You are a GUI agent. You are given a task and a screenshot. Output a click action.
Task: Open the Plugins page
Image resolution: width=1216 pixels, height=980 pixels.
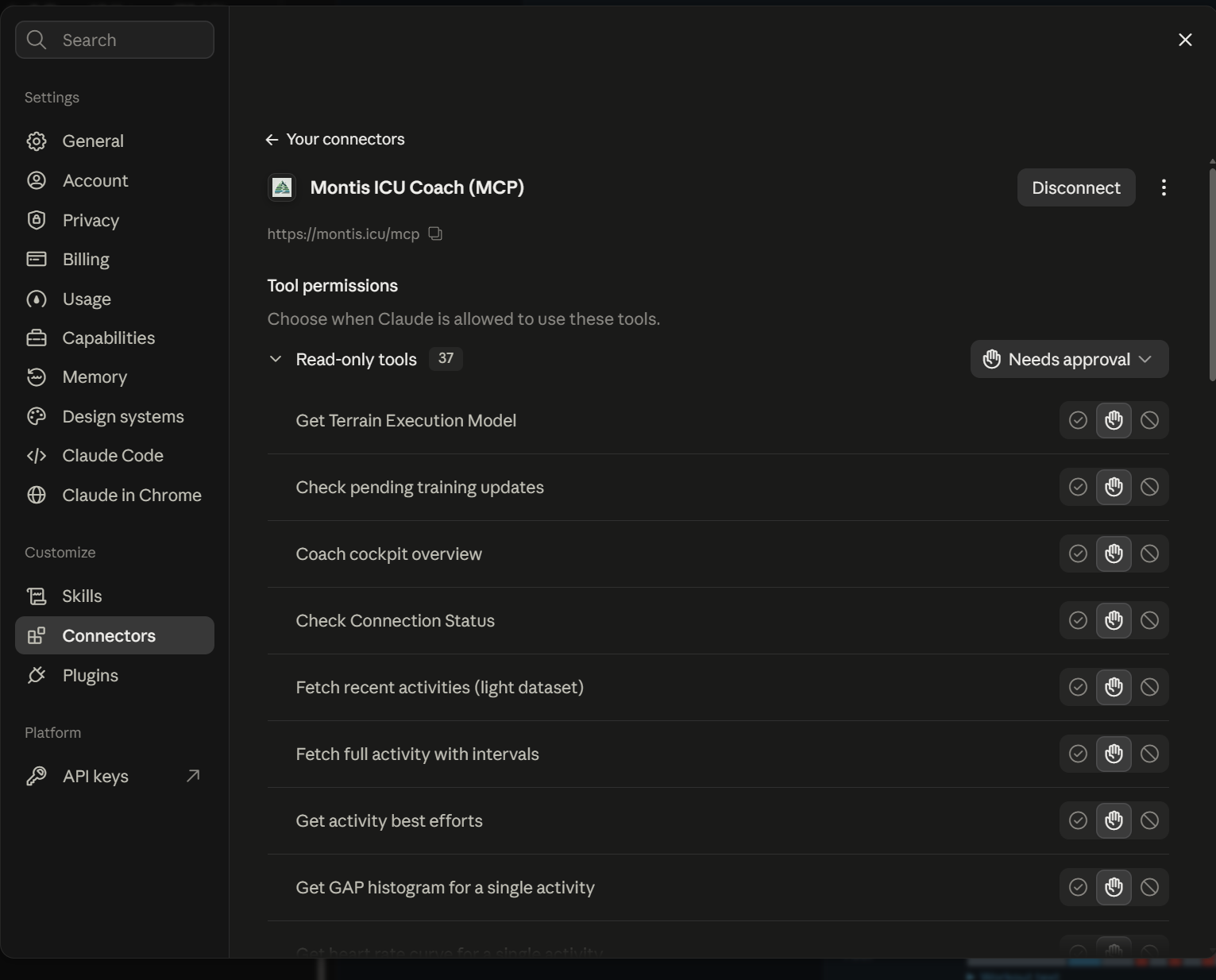click(114, 675)
